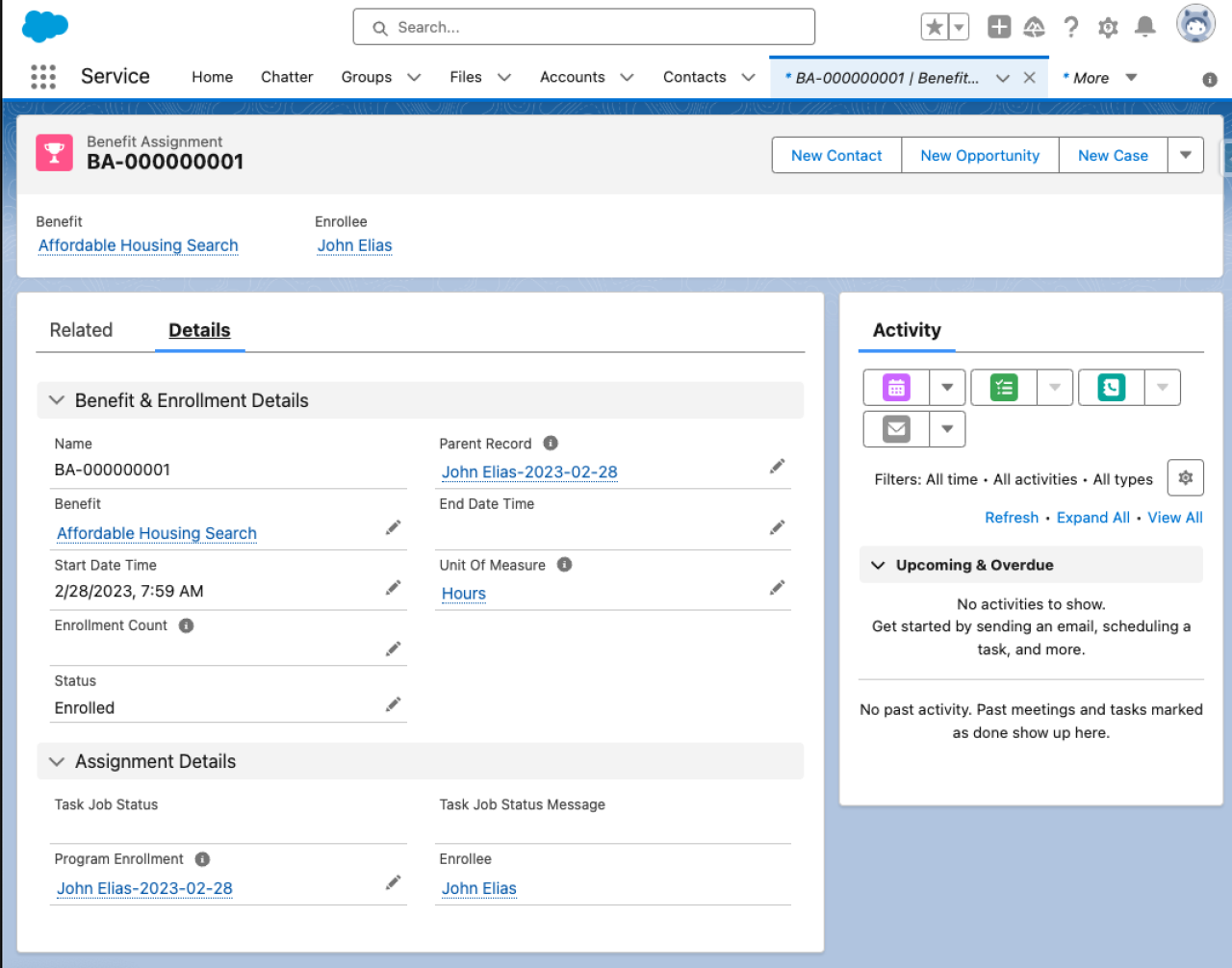Click Expand All activities link
This screenshot has width=1232, height=968.
(1093, 518)
